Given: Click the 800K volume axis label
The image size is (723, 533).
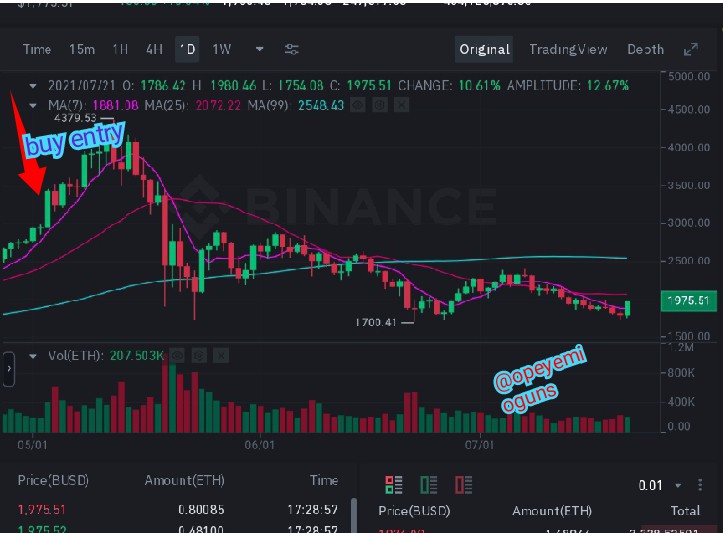Looking at the screenshot, I should (x=681, y=373).
